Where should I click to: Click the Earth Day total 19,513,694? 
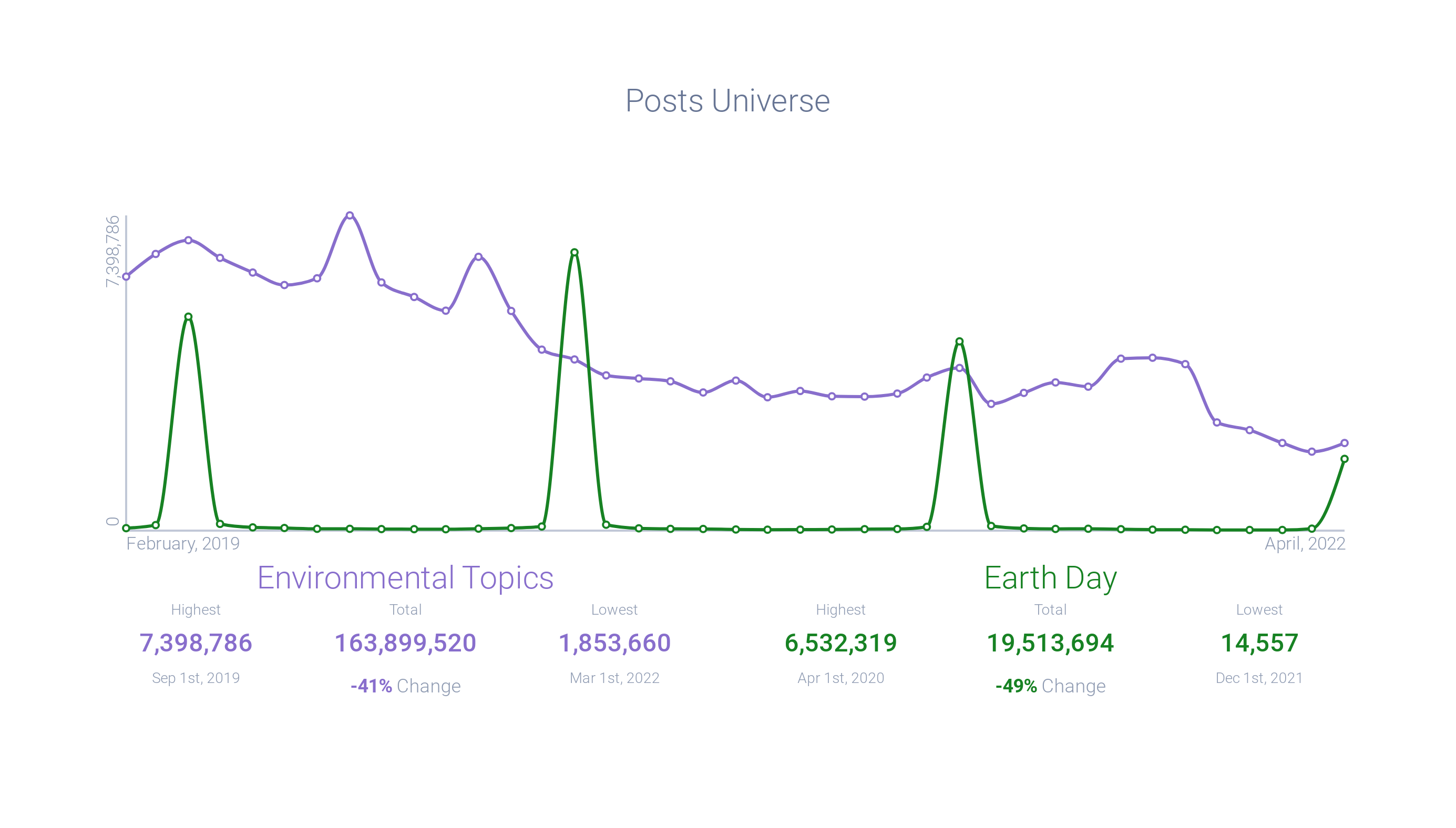pyautogui.click(x=1050, y=643)
